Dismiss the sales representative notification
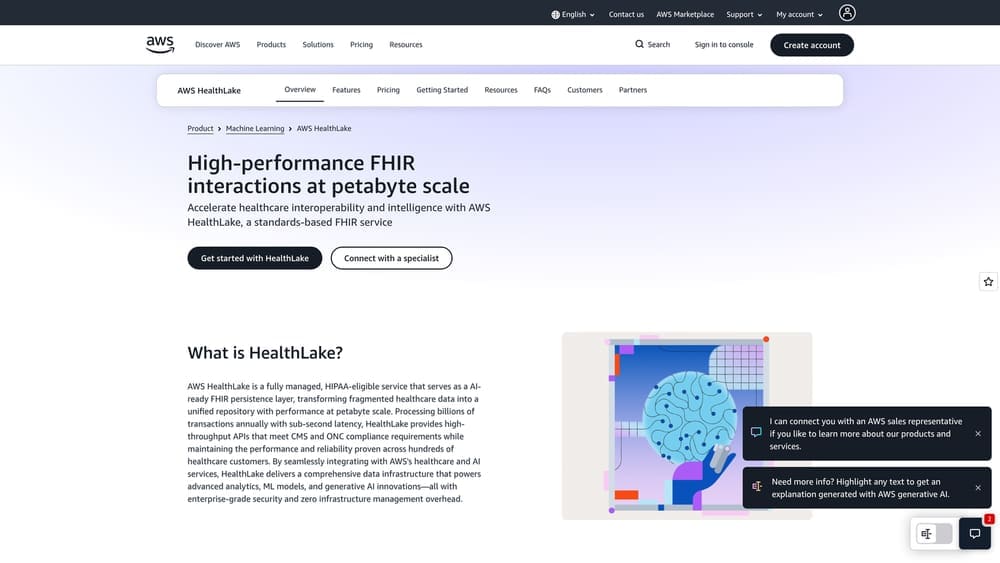1000x563 pixels. (x=978, y=434)
